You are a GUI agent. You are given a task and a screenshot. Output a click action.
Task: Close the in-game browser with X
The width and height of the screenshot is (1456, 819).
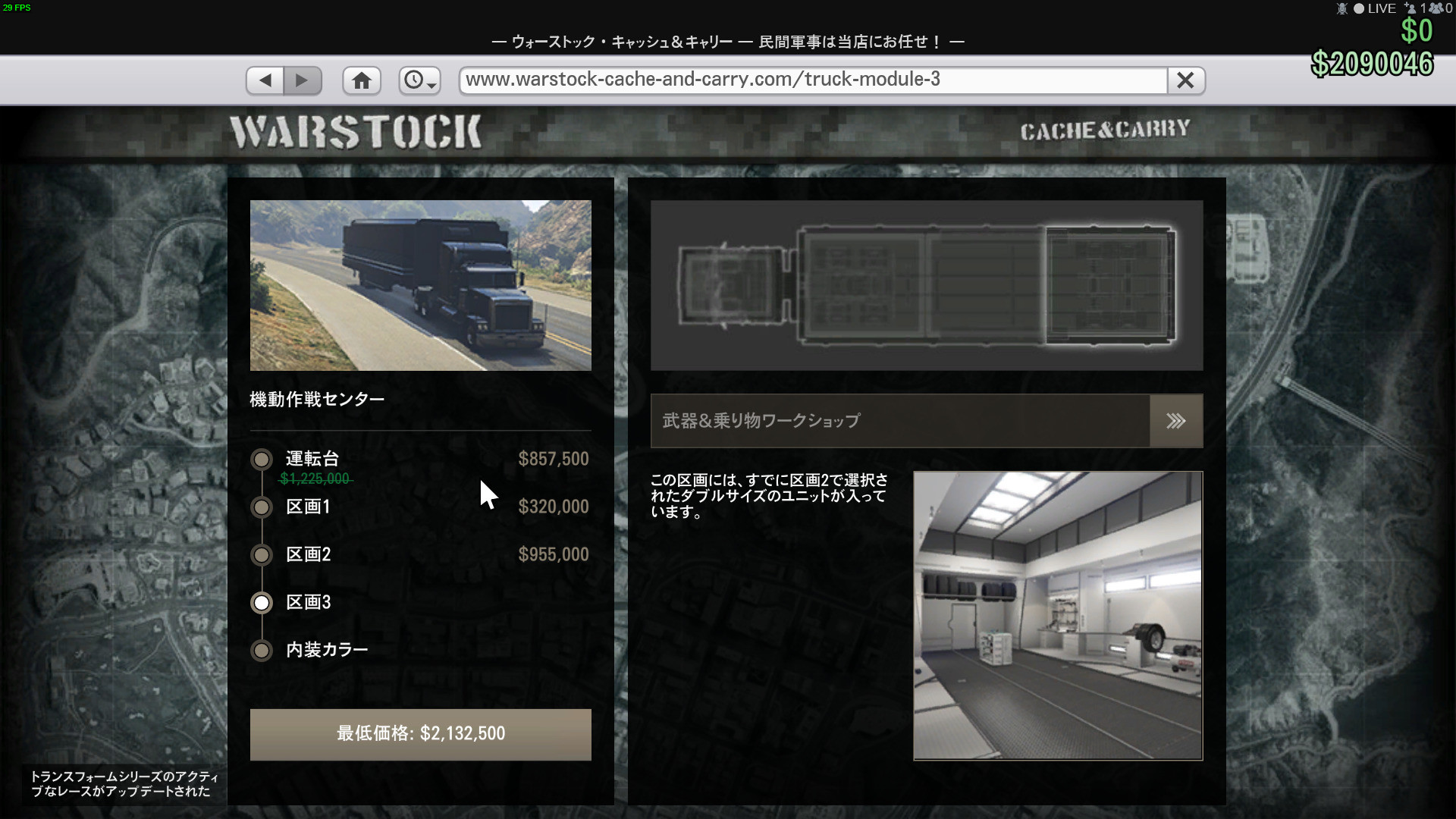click(1185, 80)
